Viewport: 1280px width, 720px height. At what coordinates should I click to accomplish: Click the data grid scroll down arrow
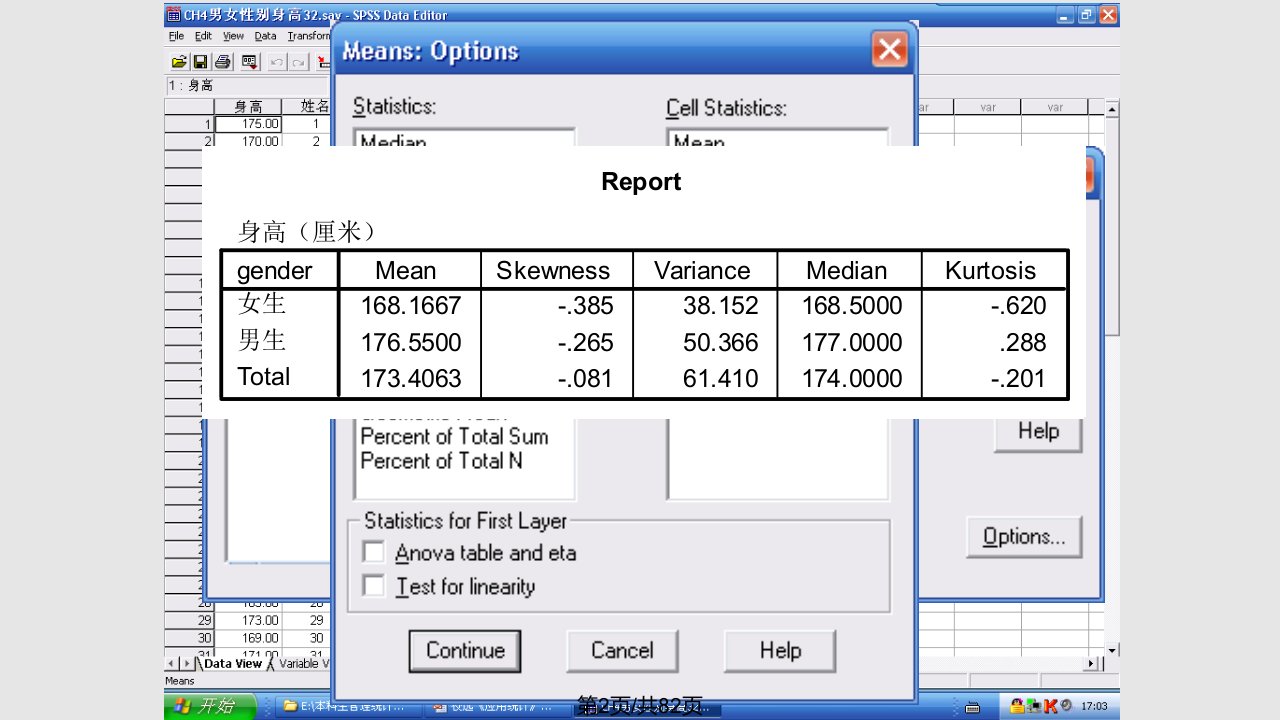click(1112, 649)
